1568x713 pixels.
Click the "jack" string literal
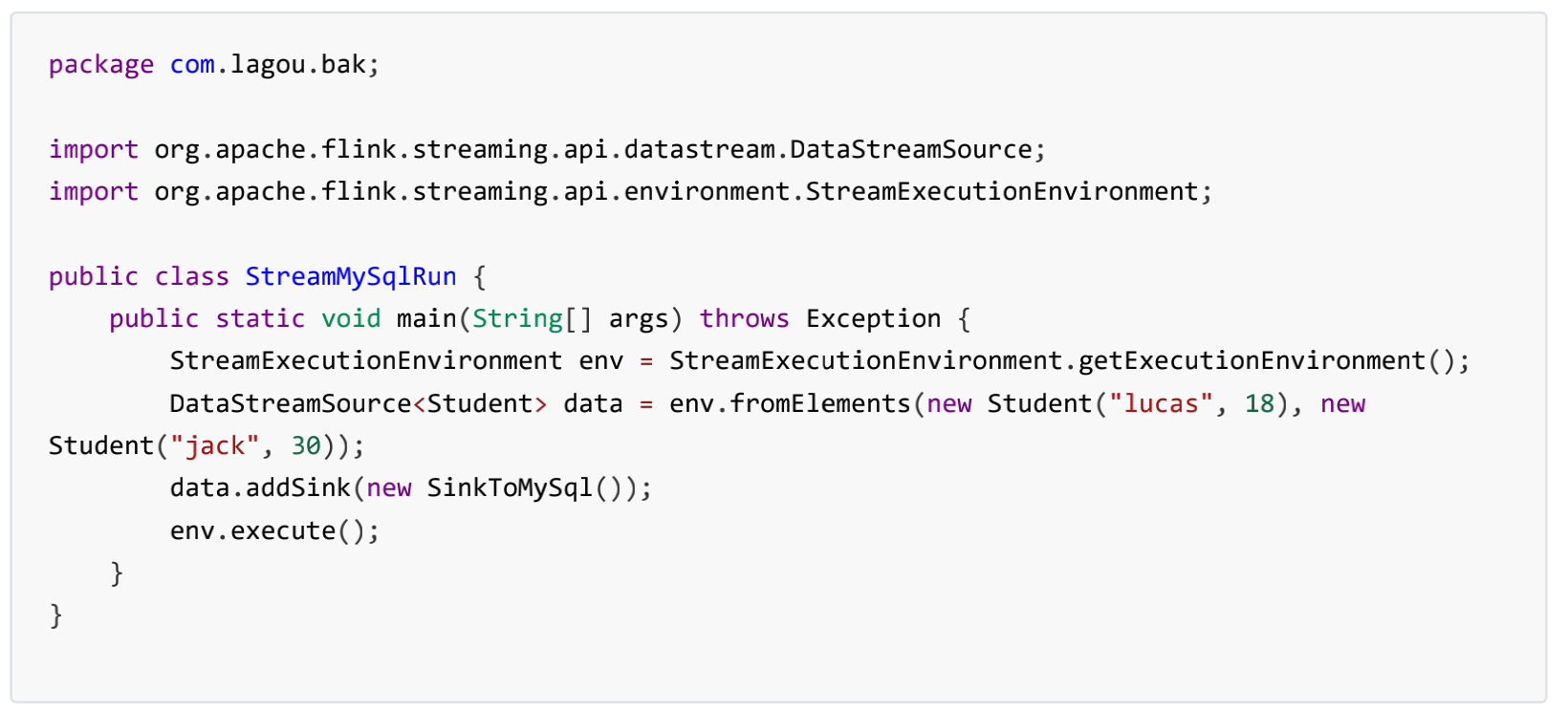coord(215,445)
